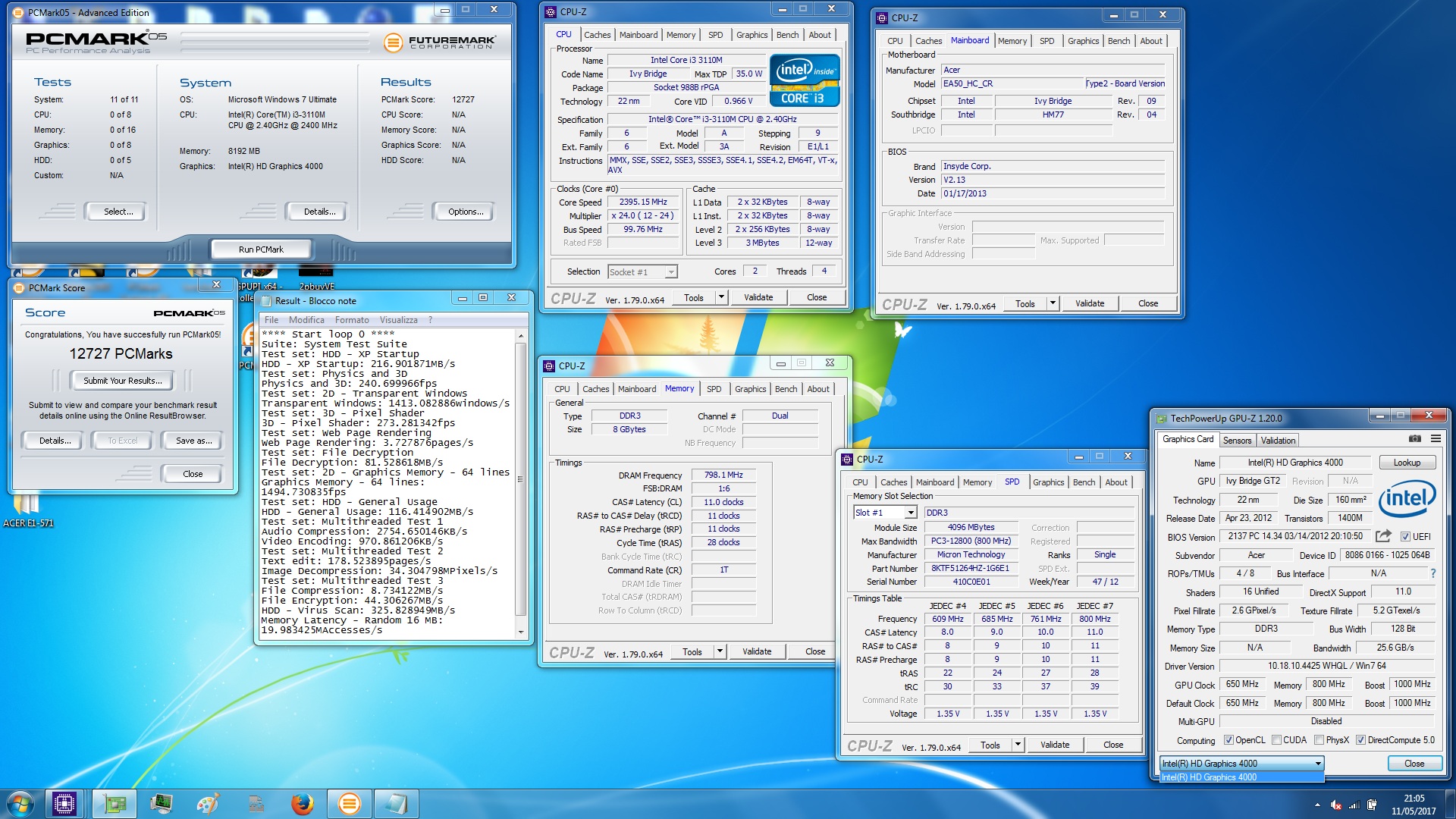Click the Options... button in PCMark05
The image size is (1456, 819).
point(465,212)
